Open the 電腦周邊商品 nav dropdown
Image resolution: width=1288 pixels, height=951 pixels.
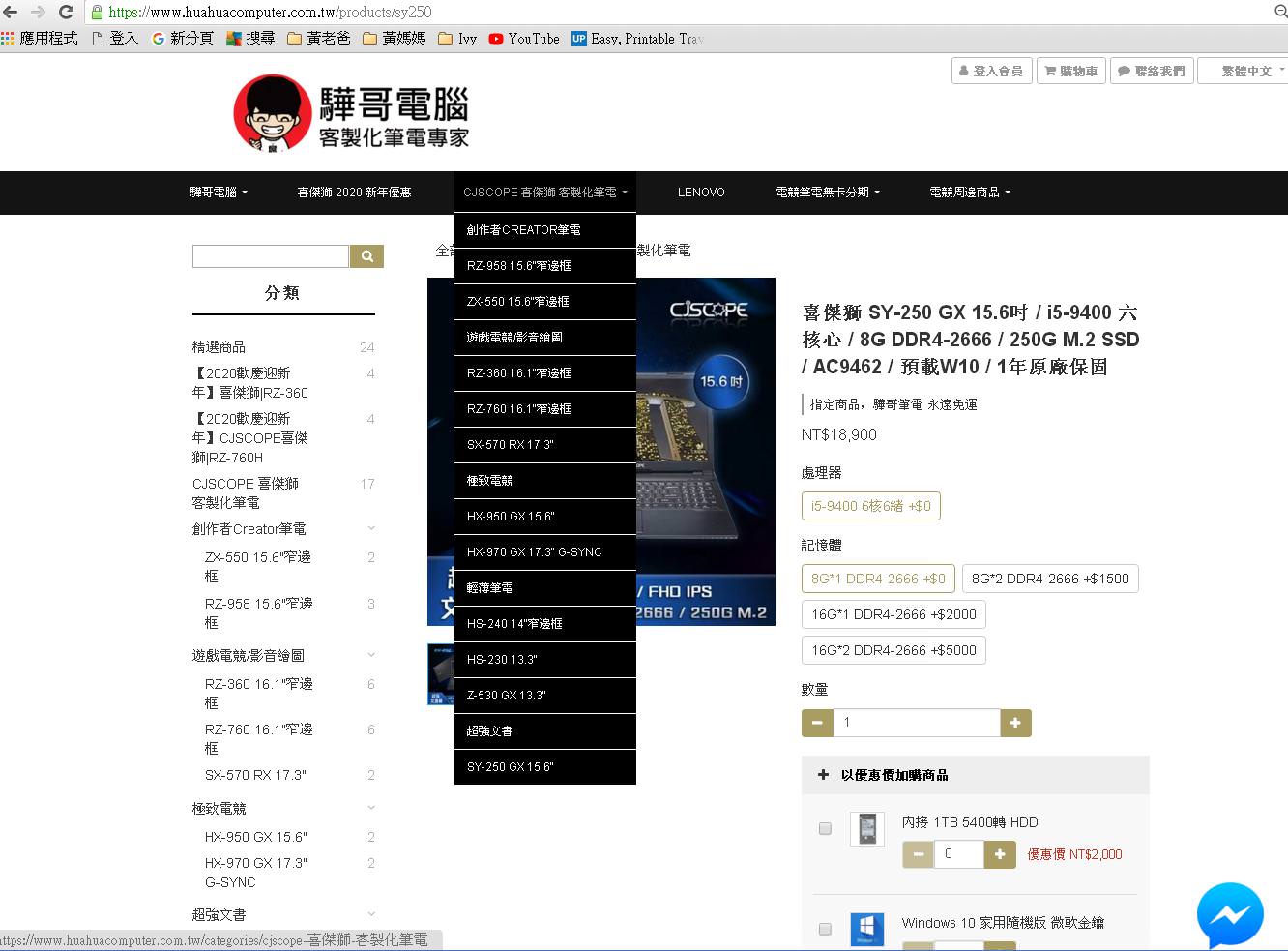(x=970, y=193)
